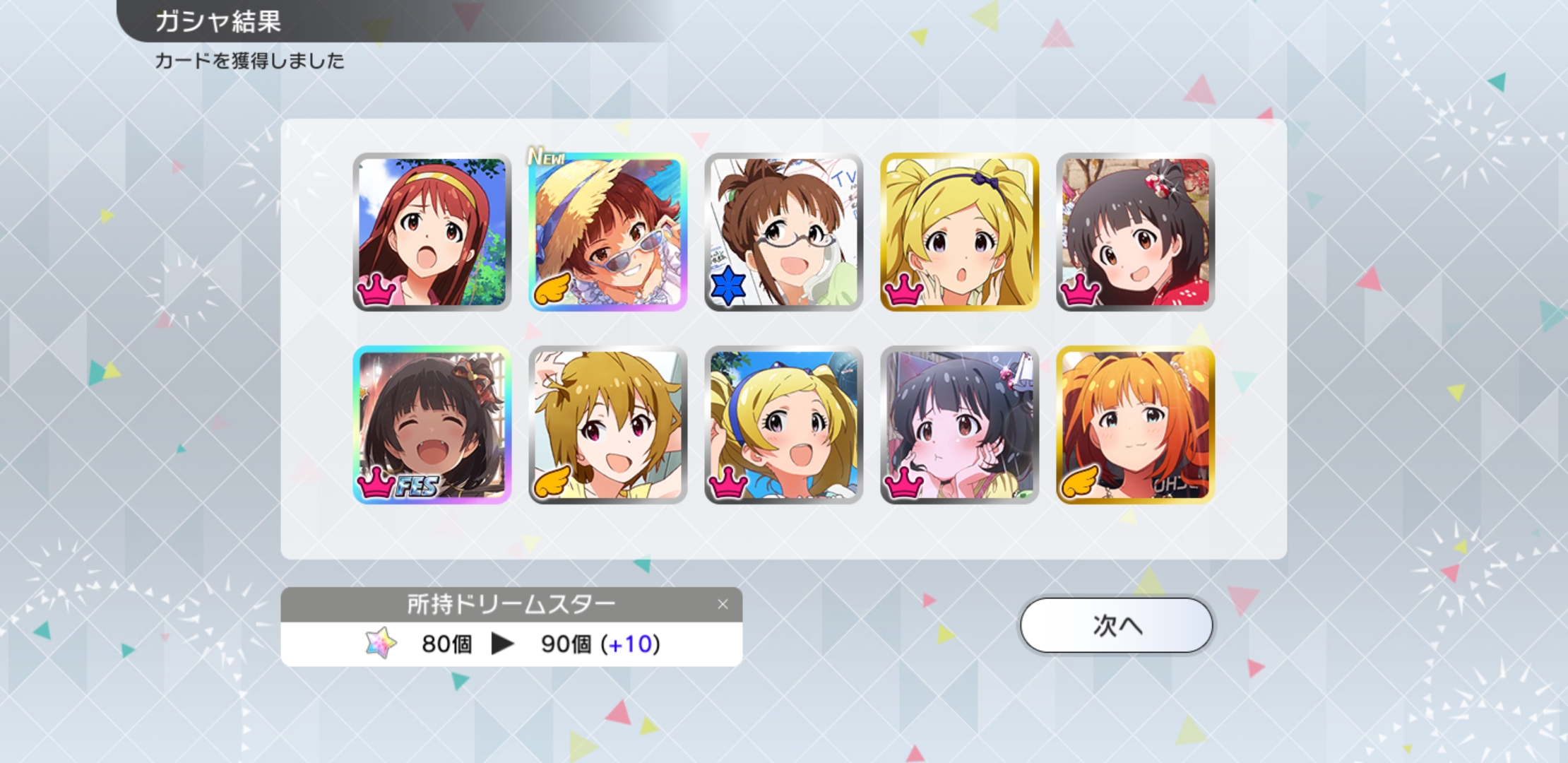Click the 次へ button
1568x763 pixels.
click(x=1116, y=625)
